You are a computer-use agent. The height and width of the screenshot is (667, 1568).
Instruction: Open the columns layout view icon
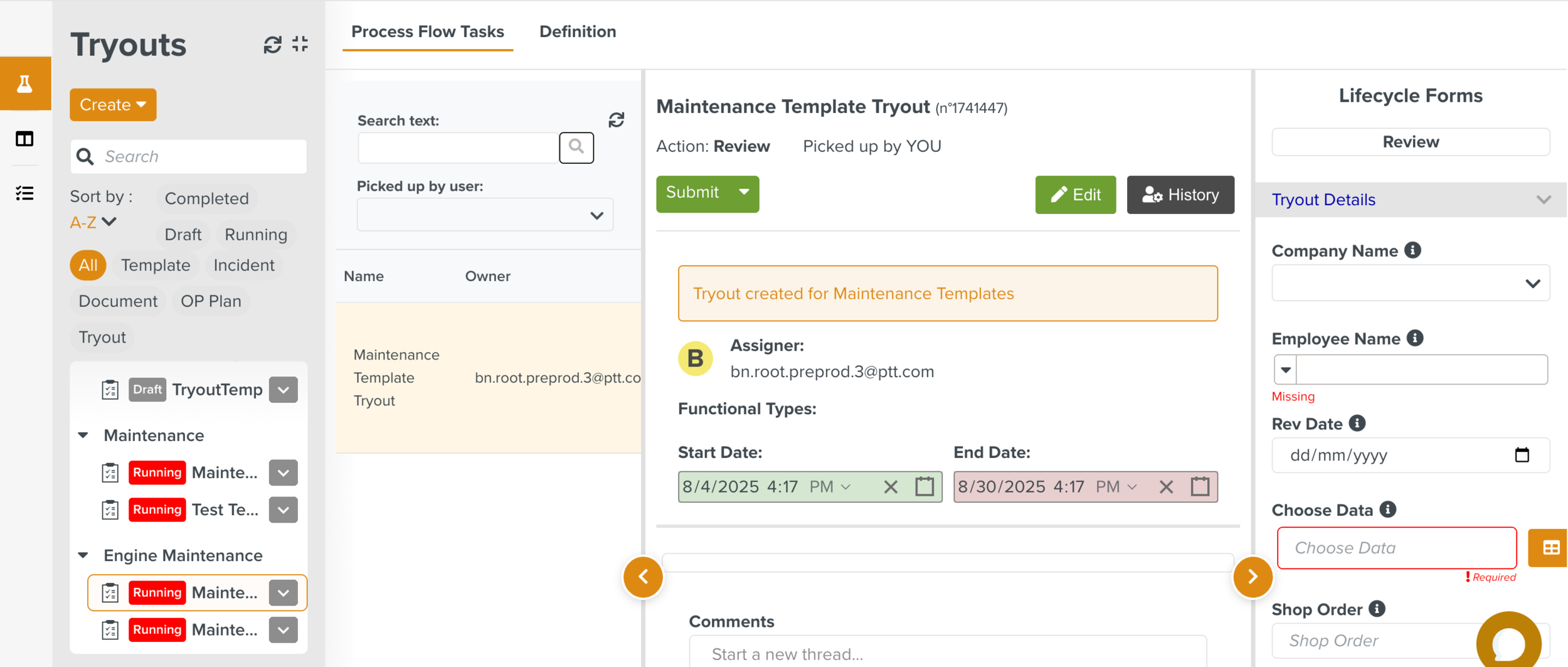(x=25, y=139)
